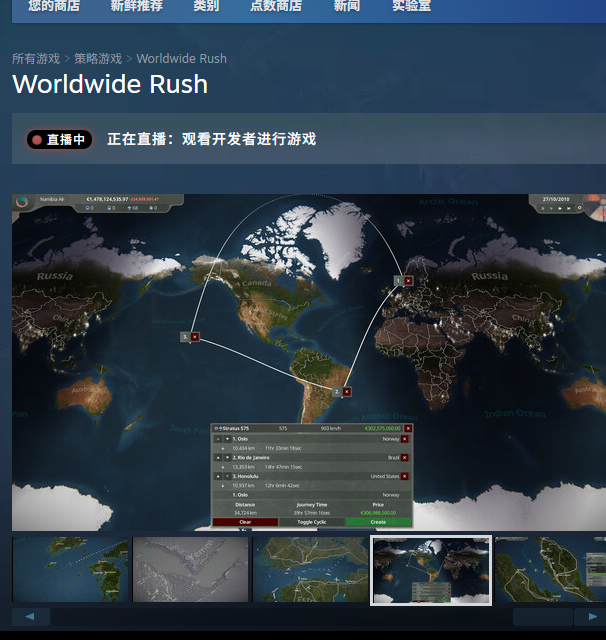This screenshot has width=606, height=640.
Task: Open the 正在直播:观看开发者进行游戏 broadcast link
Action: click(x=211, y=139)
